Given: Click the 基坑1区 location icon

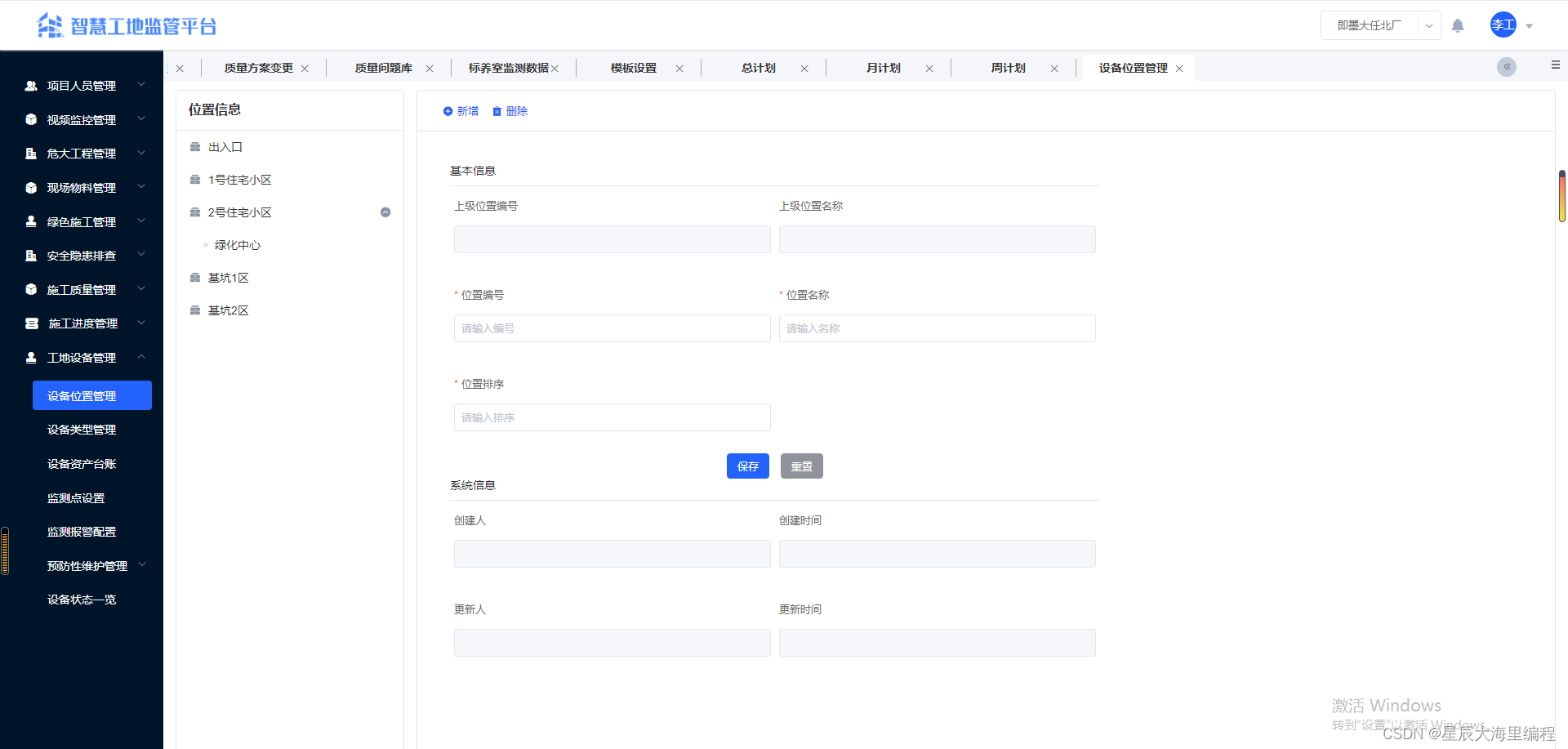Looking at the screenshot, I should (x=195, y=278).
